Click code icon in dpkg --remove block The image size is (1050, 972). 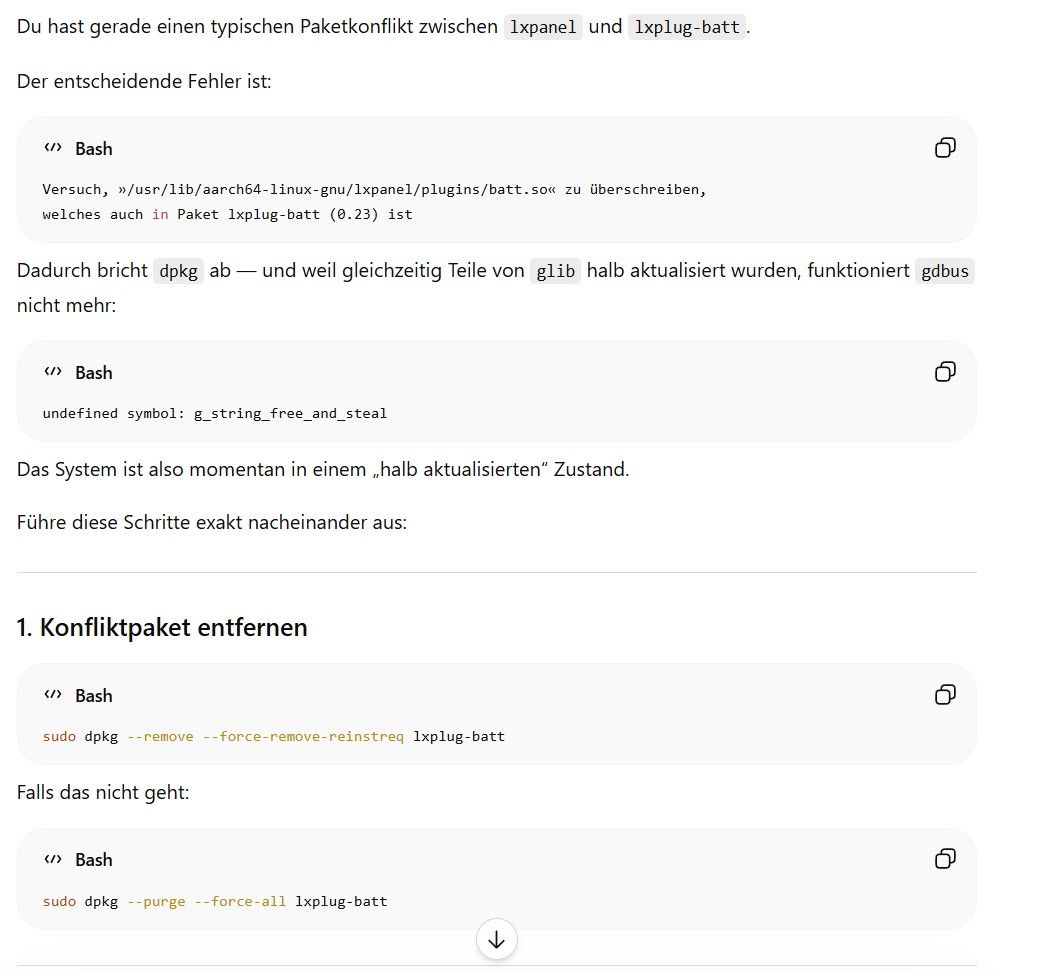pyautogui.click(x=53, y=695)
